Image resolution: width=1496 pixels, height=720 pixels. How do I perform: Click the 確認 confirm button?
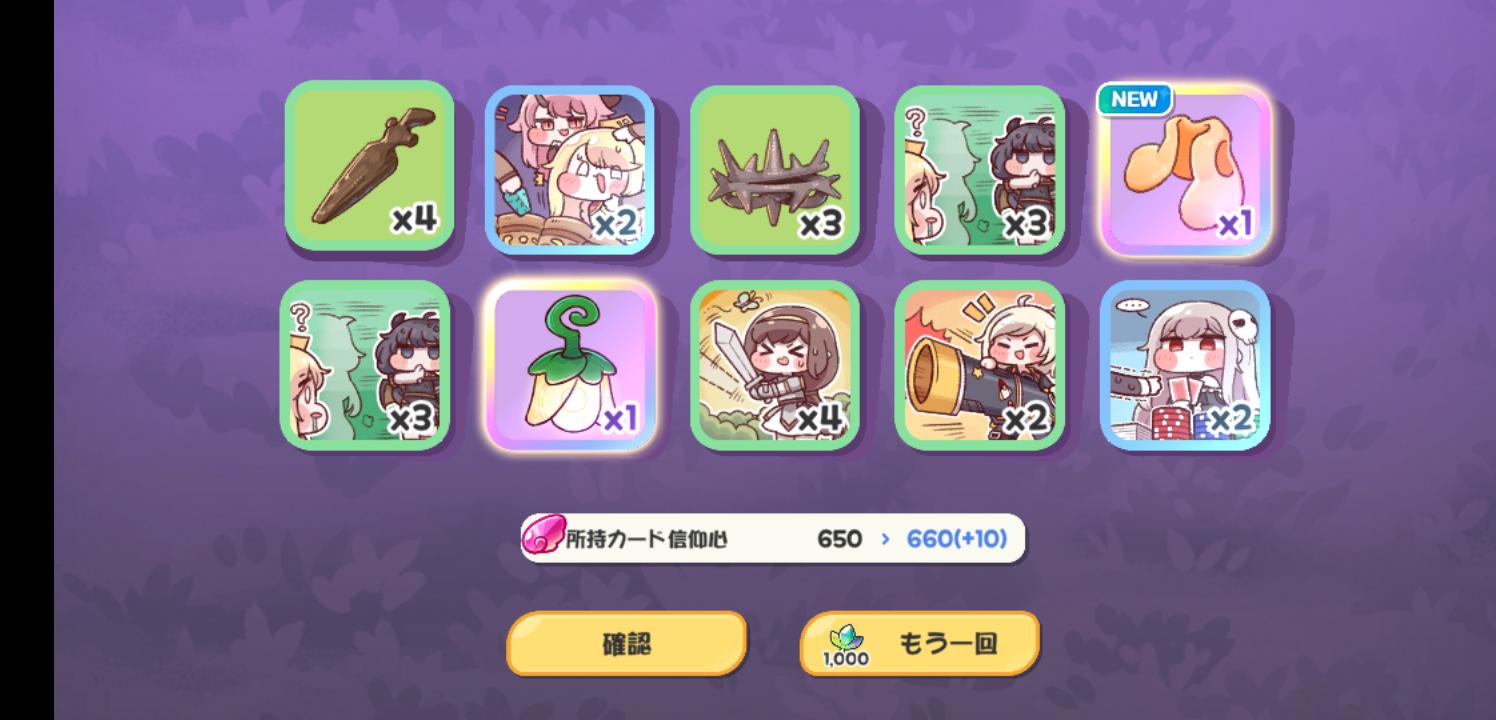tap(627, 644)
